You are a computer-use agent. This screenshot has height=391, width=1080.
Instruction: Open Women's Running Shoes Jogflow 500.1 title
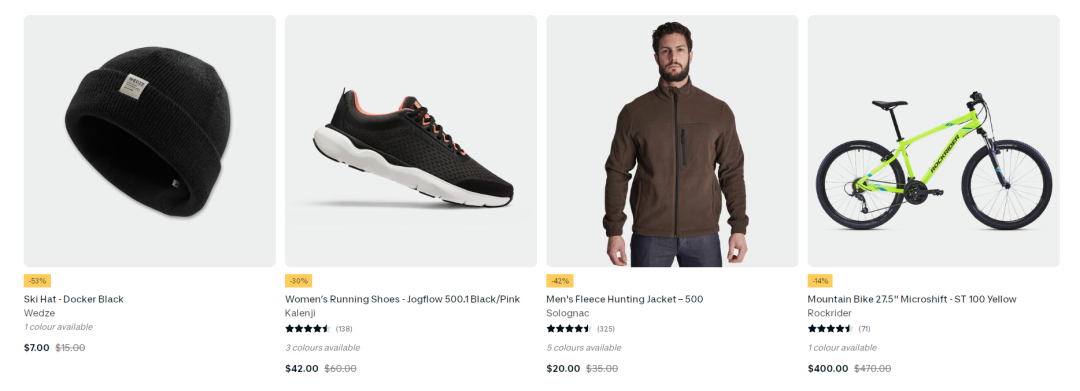[402, 299]
